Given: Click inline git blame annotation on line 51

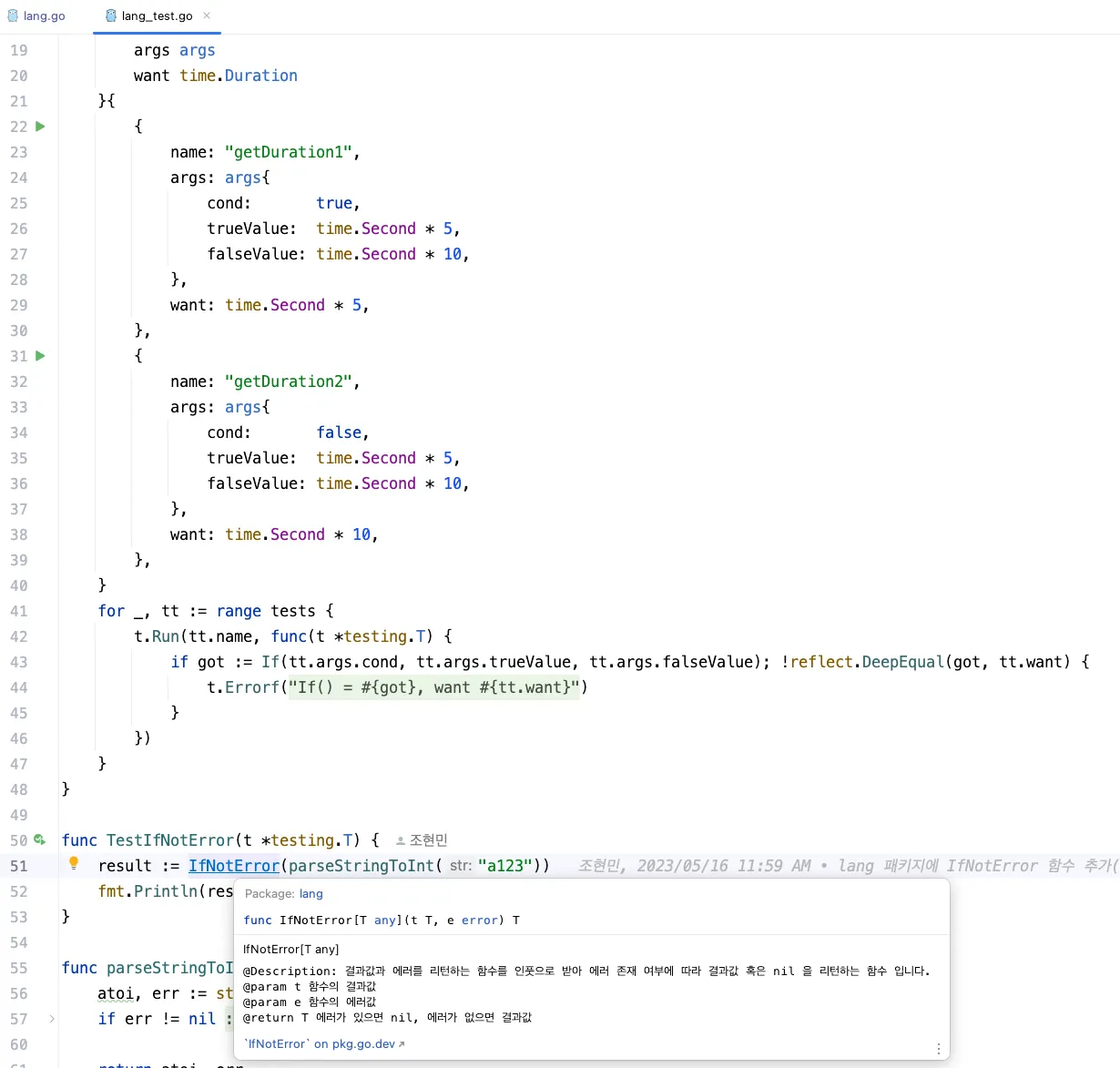Looking at the screenshot, I should [847, 866].
